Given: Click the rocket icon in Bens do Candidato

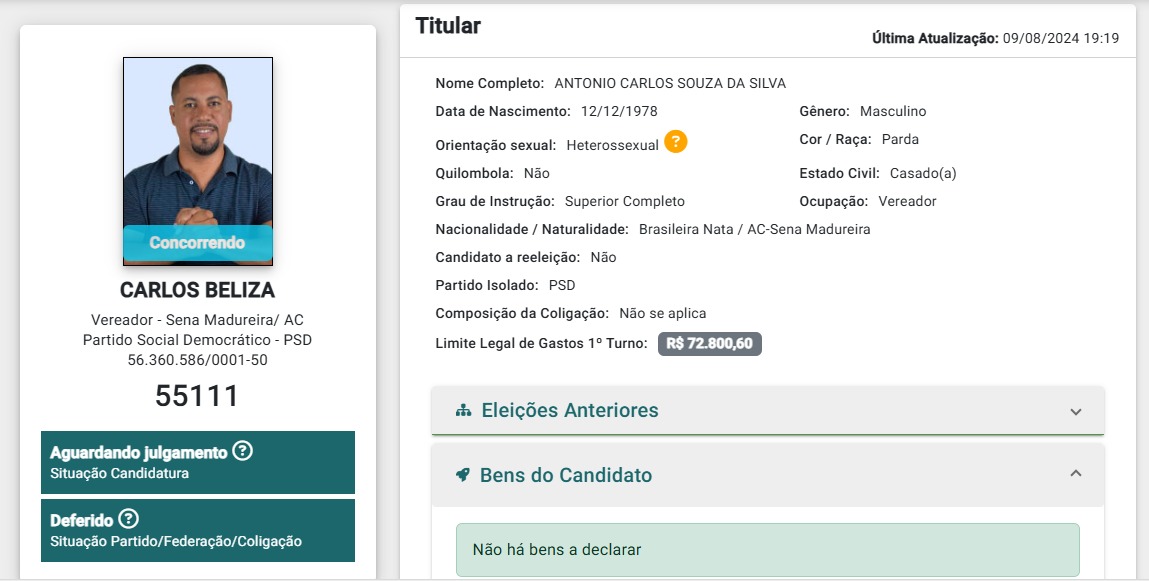Looking at the screenshot, I should (462, 475).
